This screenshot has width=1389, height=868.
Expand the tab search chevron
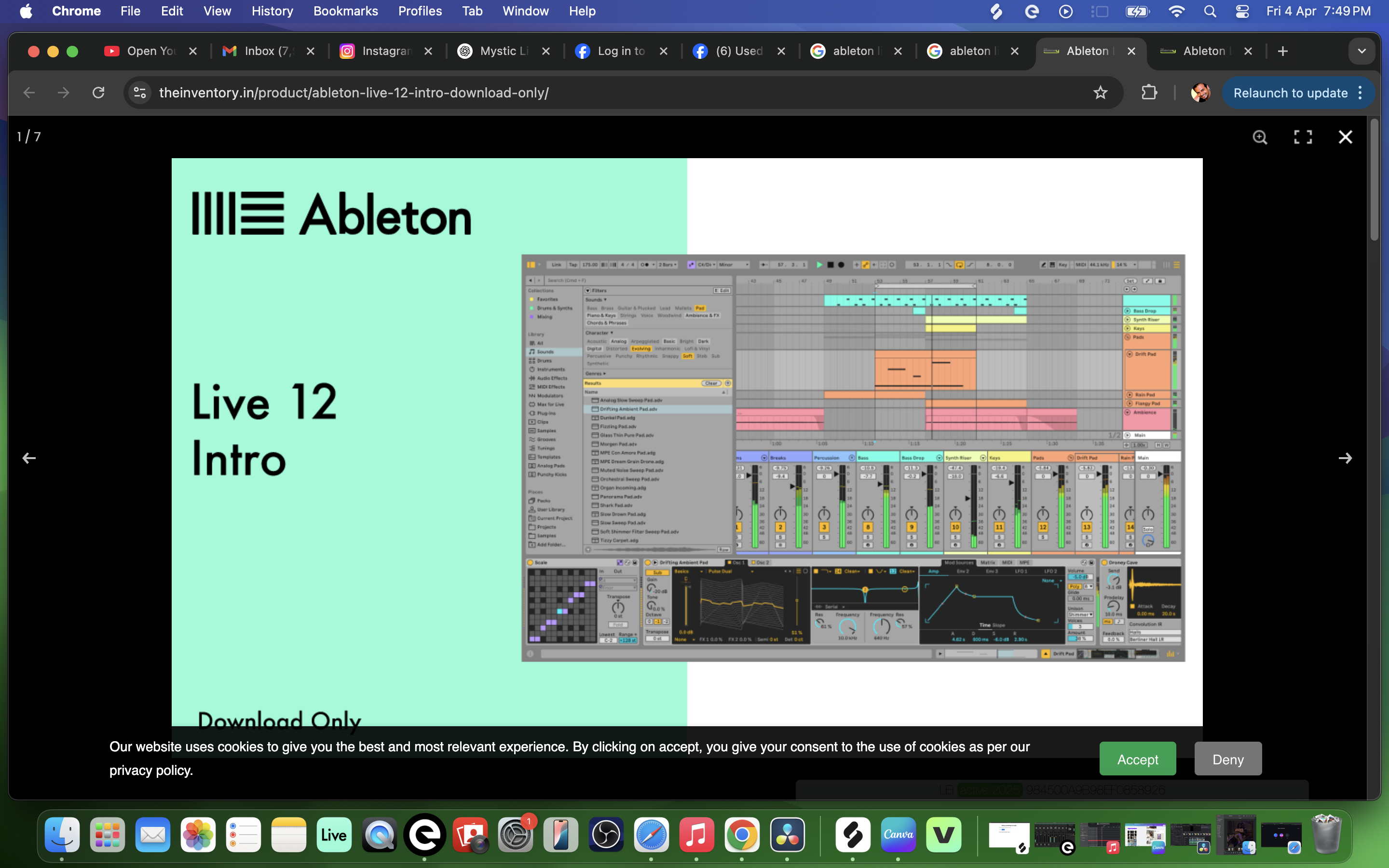coord(1362,51)
